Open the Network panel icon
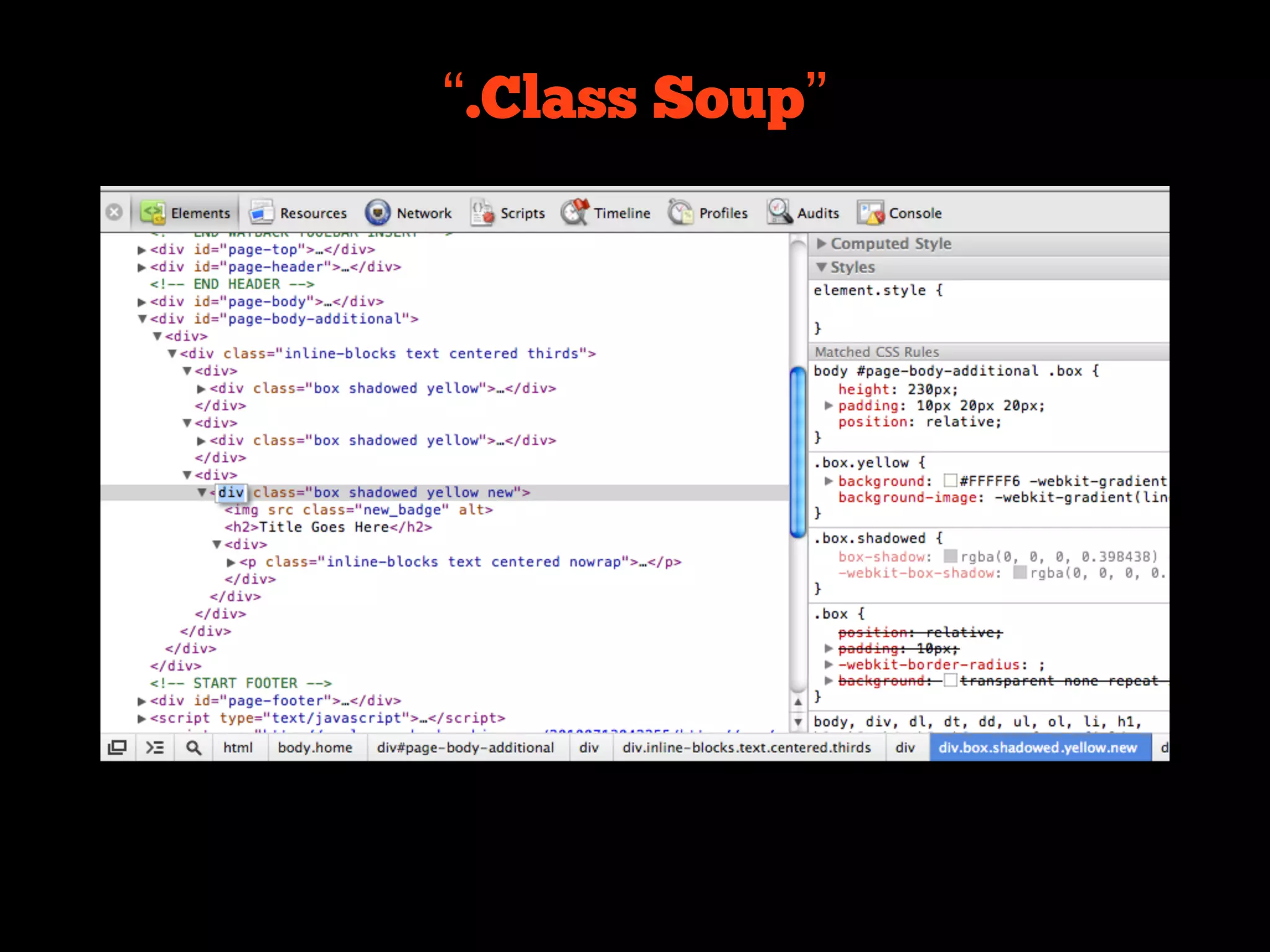The height and width of the screenshot is (952, 1270). click(378, 213)
